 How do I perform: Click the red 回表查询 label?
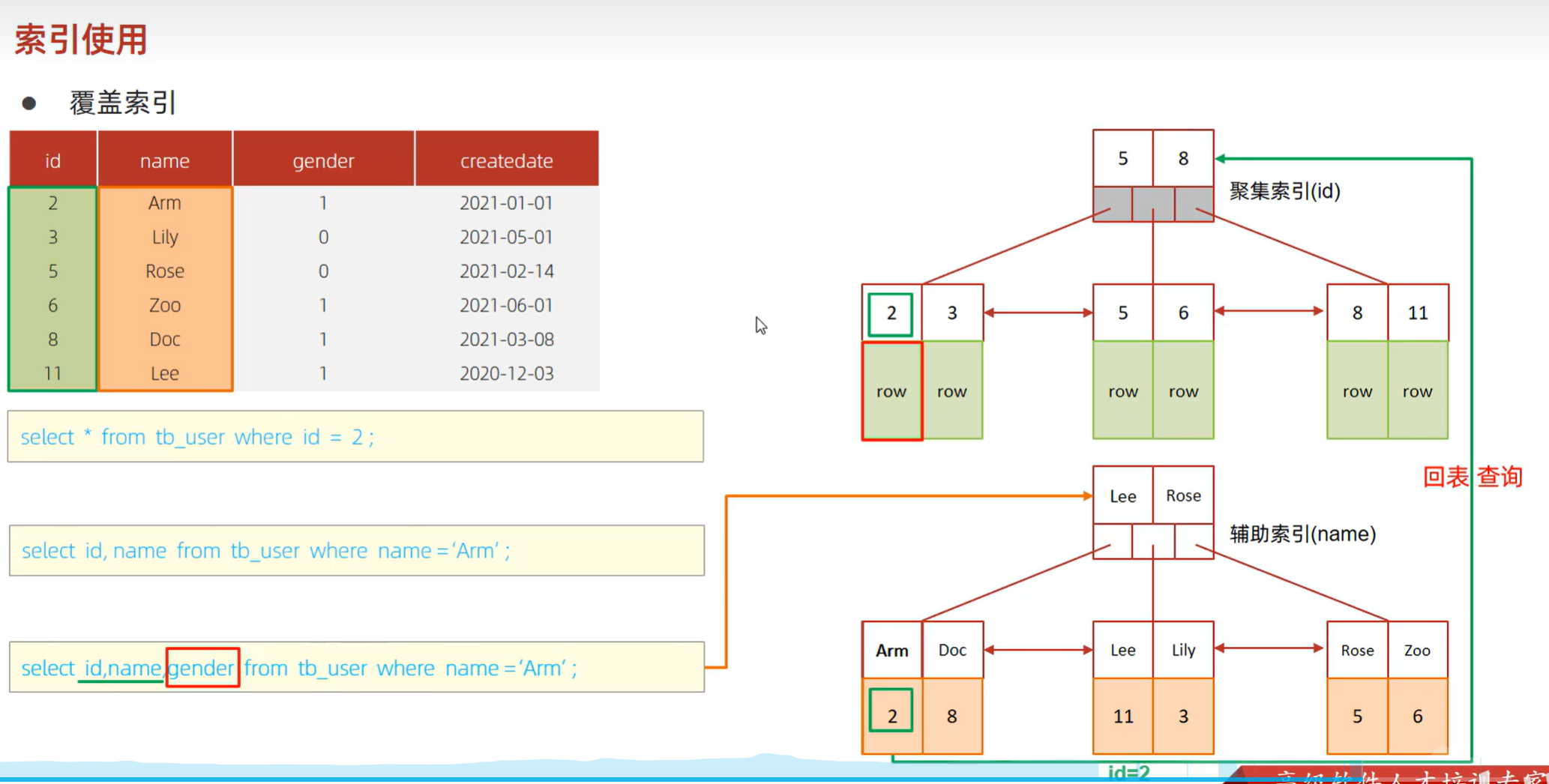point(1473,477)
